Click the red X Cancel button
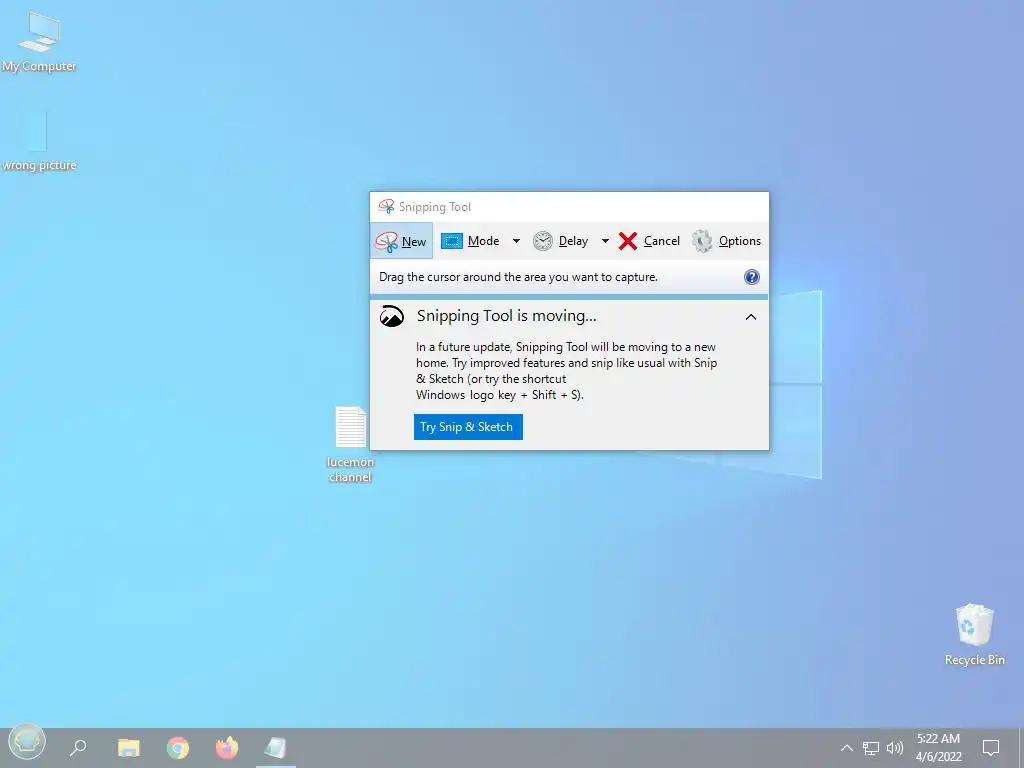The image size is (1024, 768). (649, 241)
